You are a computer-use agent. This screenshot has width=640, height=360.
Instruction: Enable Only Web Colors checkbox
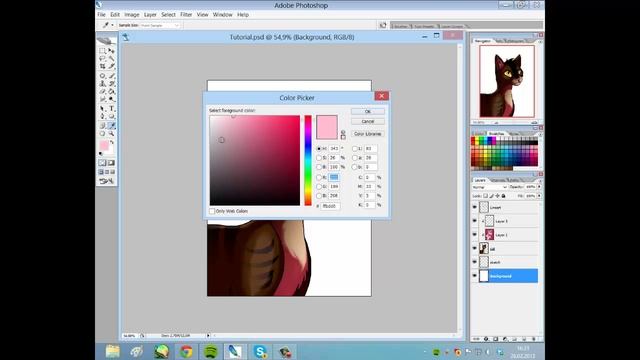(x=212, y=211)
